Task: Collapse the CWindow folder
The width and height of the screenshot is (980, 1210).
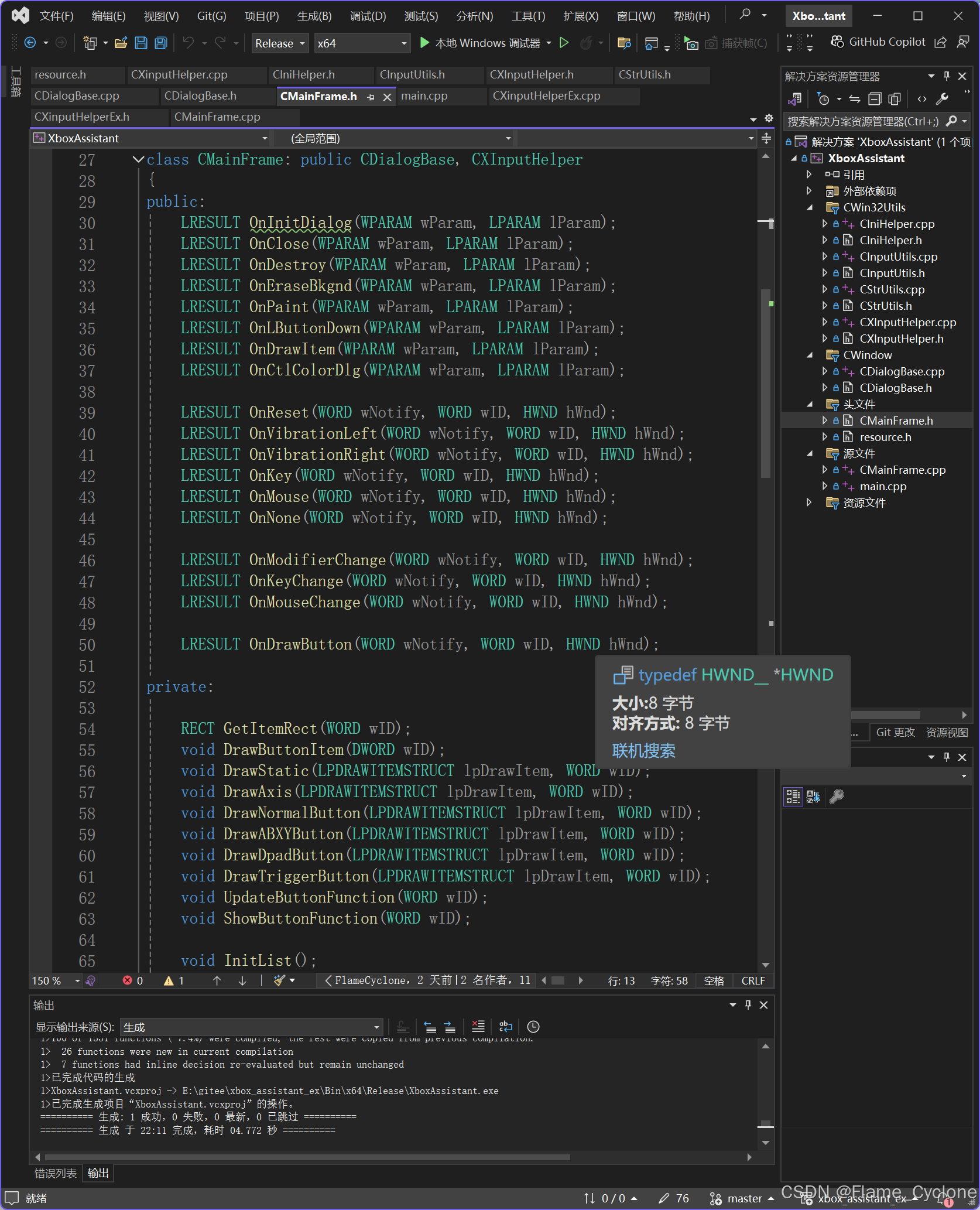Action: pyautogui.click(x=810, y=355)
